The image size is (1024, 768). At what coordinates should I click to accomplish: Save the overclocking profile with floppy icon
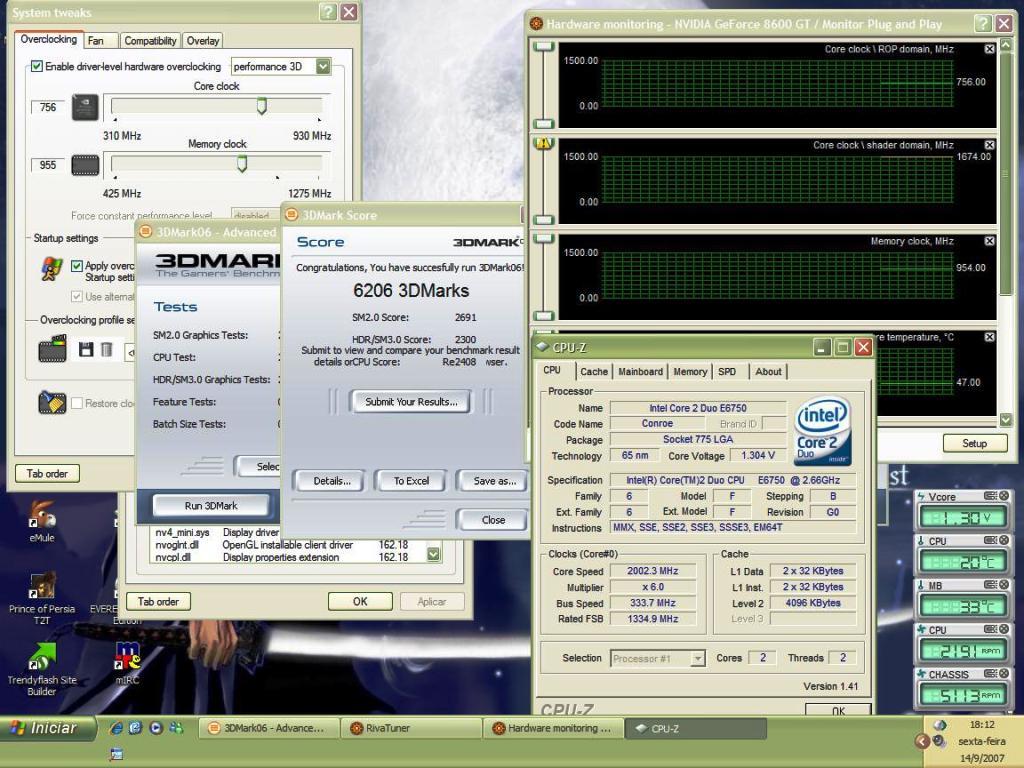pos(86,349)
